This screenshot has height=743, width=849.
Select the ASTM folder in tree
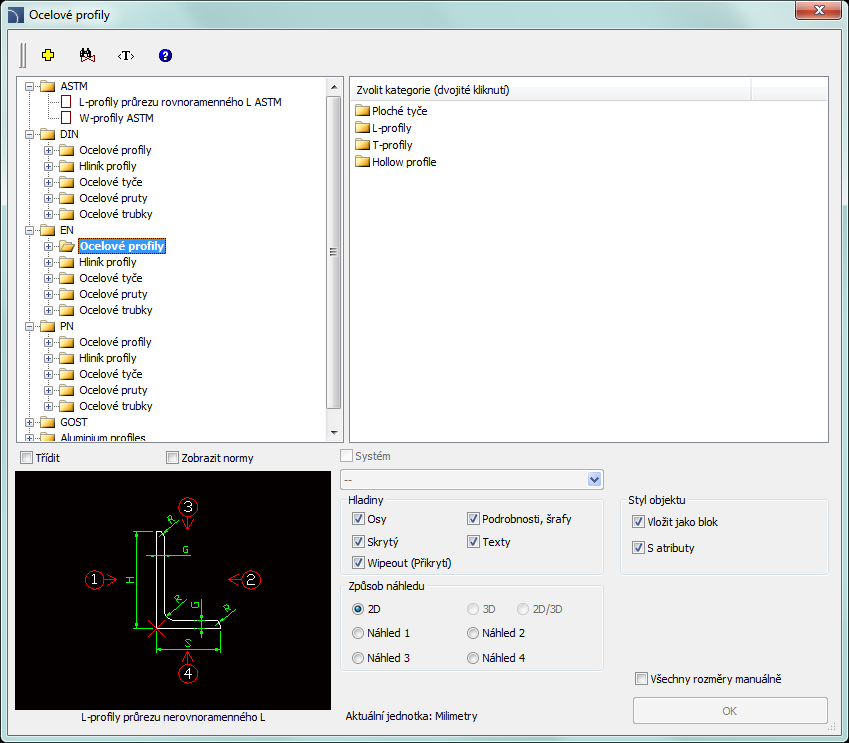(x=74, y=86)
